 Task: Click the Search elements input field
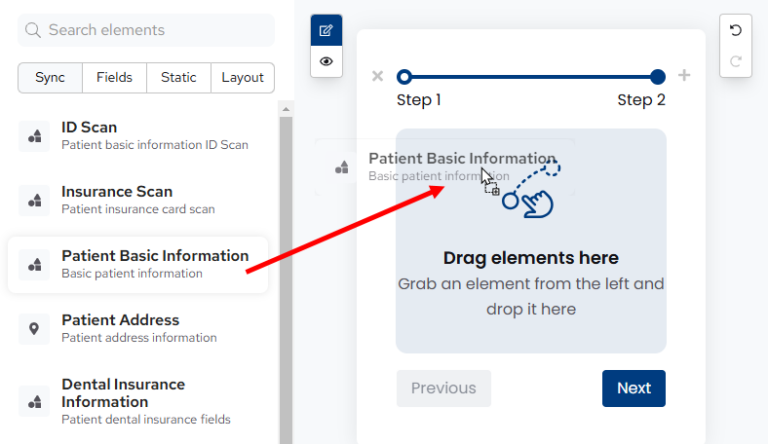(x=146, y=30)
